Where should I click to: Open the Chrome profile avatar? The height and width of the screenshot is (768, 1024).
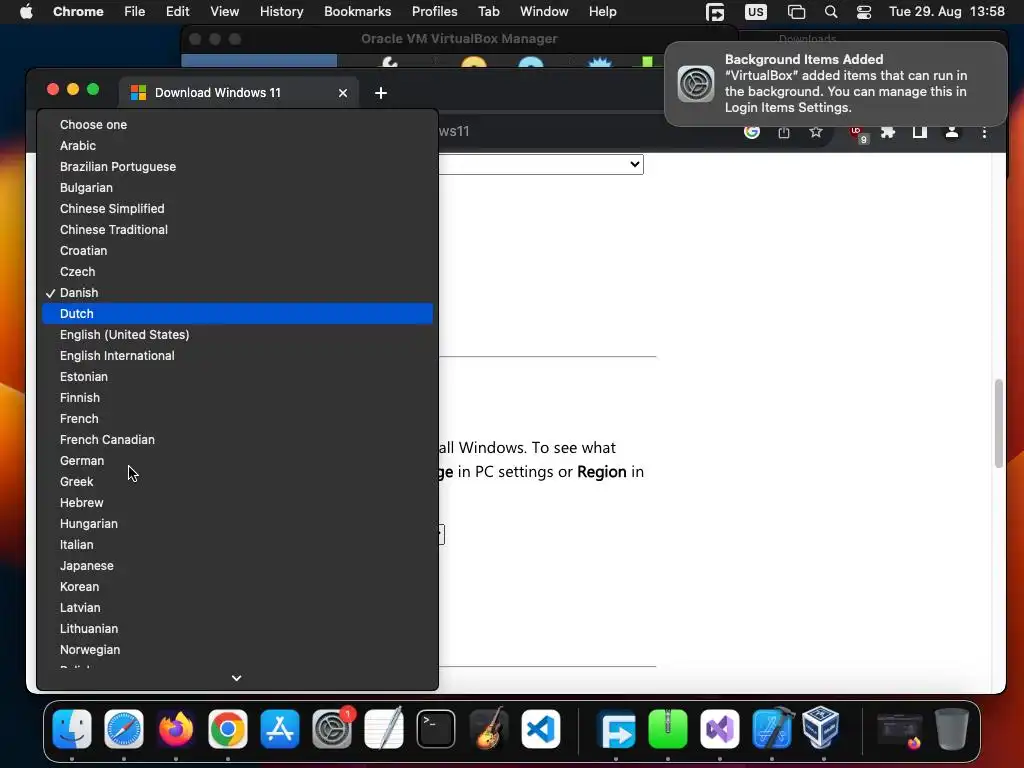click(952, 133)
